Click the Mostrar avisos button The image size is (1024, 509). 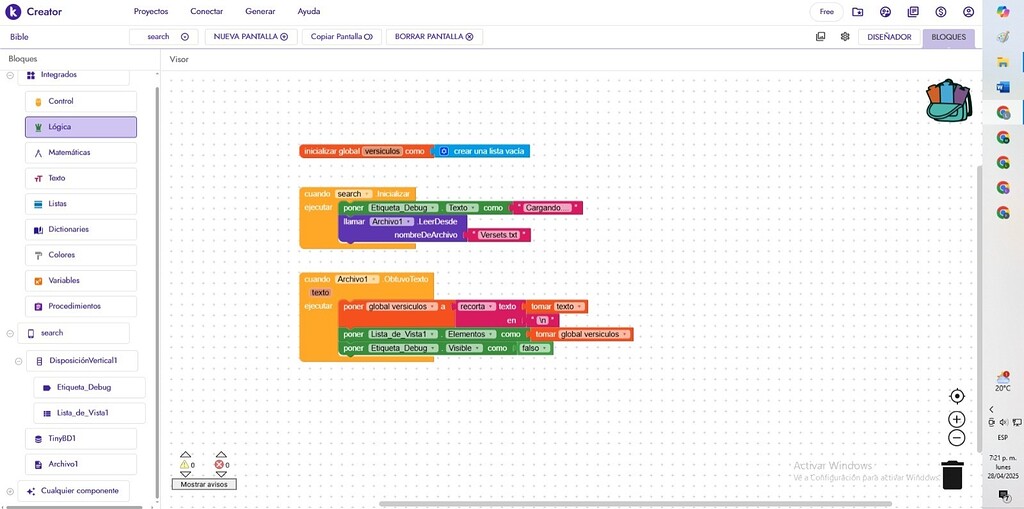204,484
